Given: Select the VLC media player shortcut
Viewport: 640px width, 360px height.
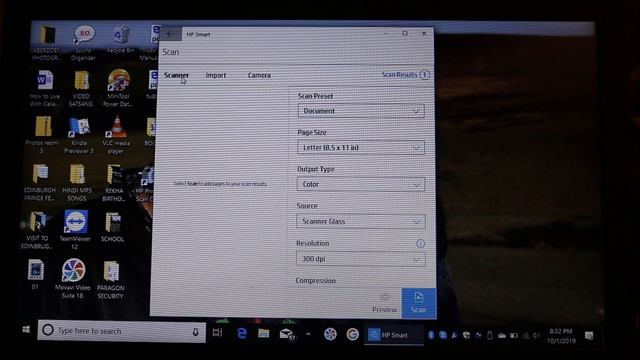Looking at the screenshot, I should click(x=116, y=135).
